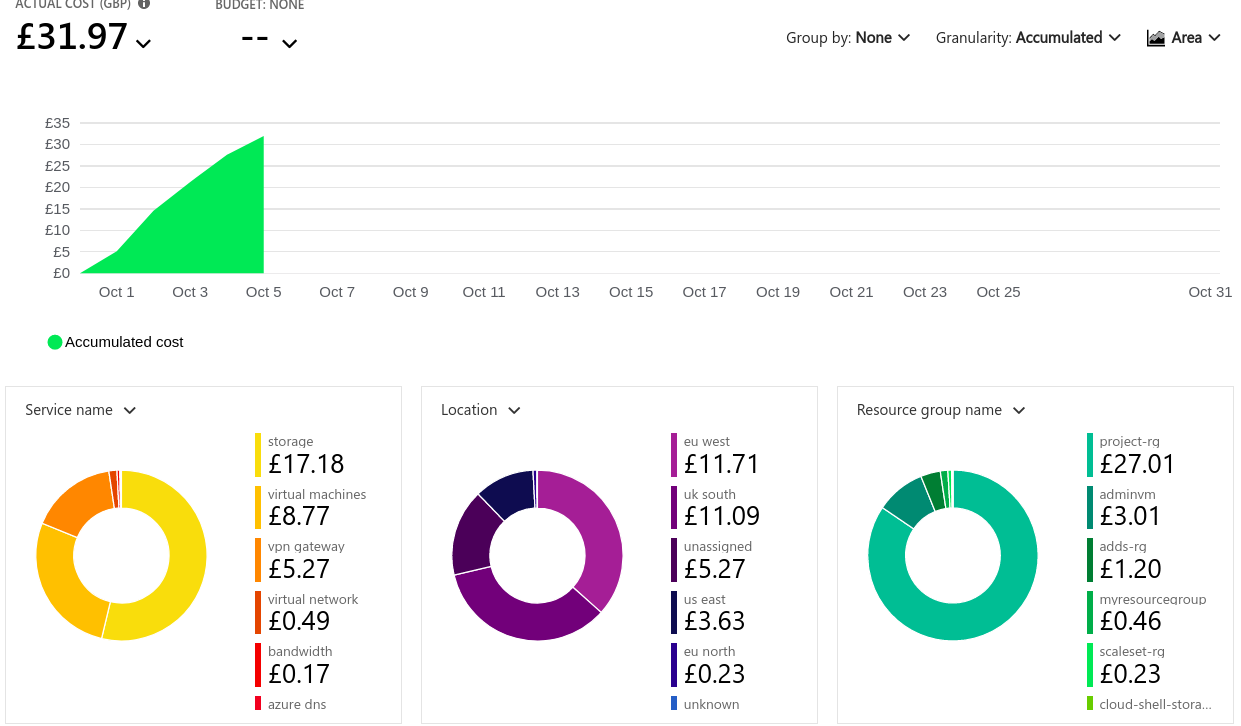Viewport: 1241px width, 726px height.
Task: Click the adminvm segment of Resource group donut
Action: pos(910,500)
